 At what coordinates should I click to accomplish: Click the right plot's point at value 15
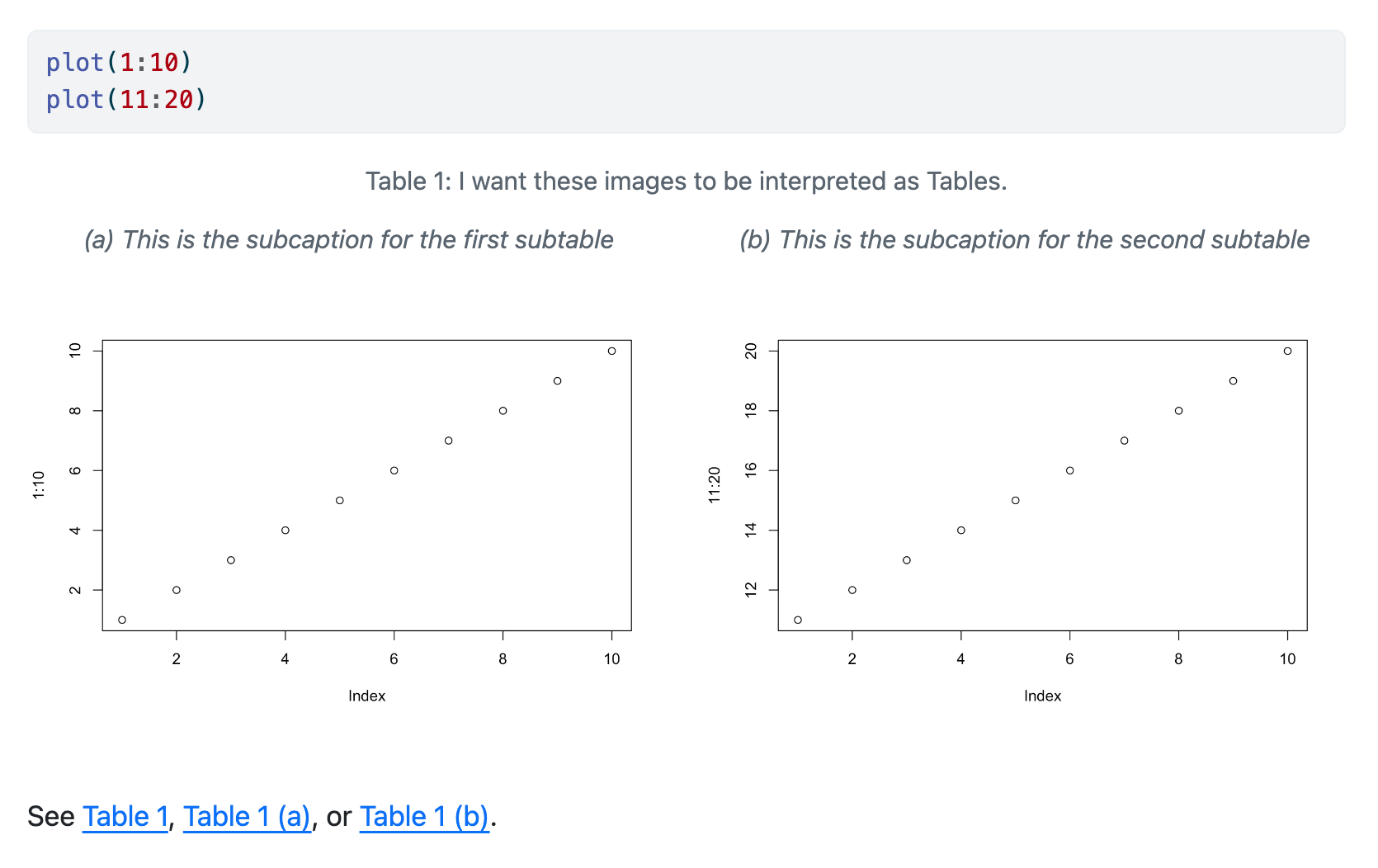1016,500
